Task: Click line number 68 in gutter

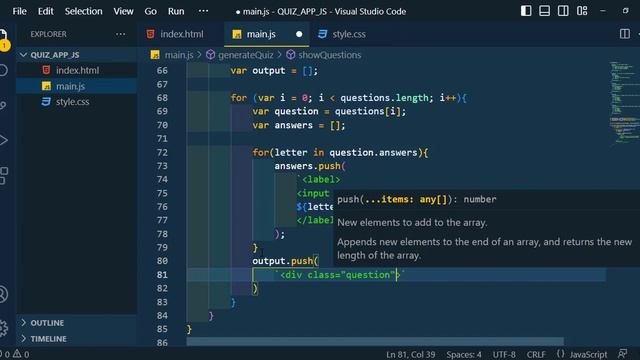Action: (x=162, y=98)
